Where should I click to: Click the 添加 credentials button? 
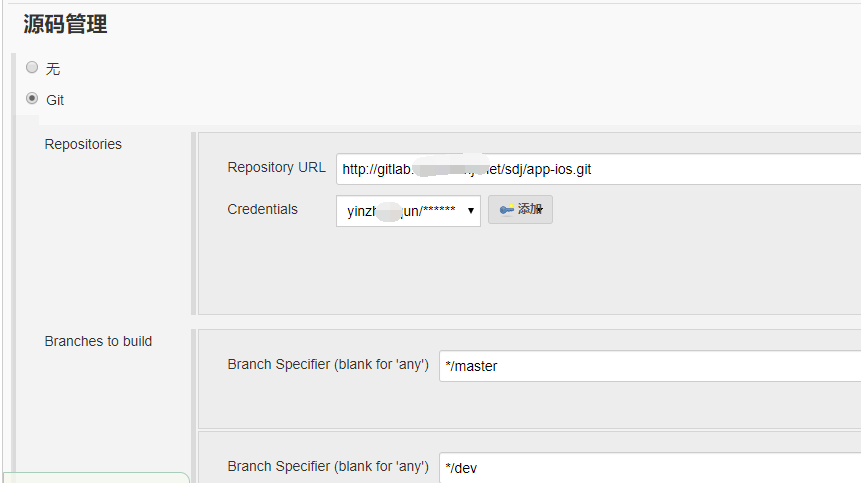[520, 210]
